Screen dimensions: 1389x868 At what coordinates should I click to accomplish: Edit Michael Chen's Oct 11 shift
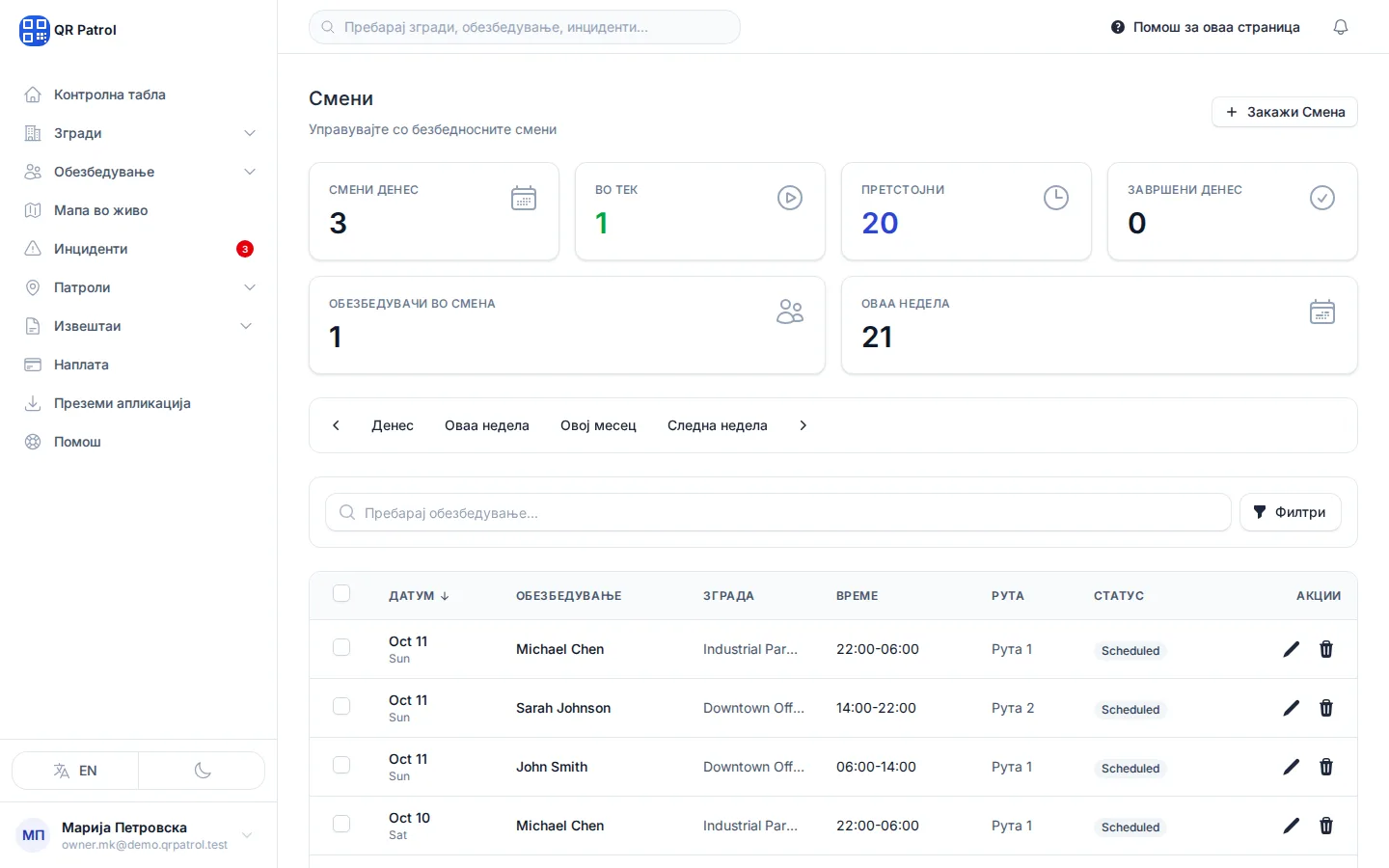[1292, 649]
